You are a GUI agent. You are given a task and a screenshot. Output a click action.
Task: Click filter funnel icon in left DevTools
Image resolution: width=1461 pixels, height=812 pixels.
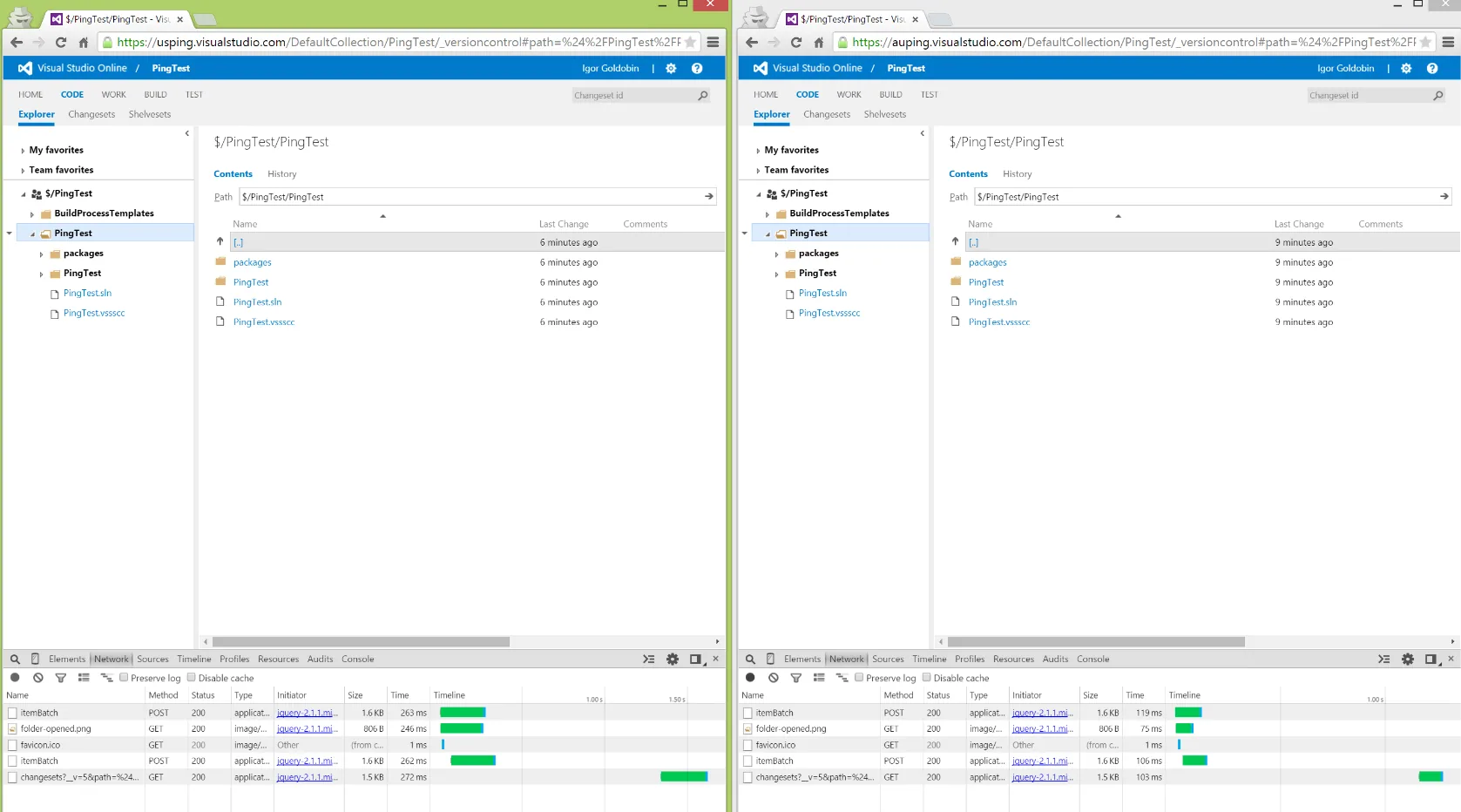point(60,677)
